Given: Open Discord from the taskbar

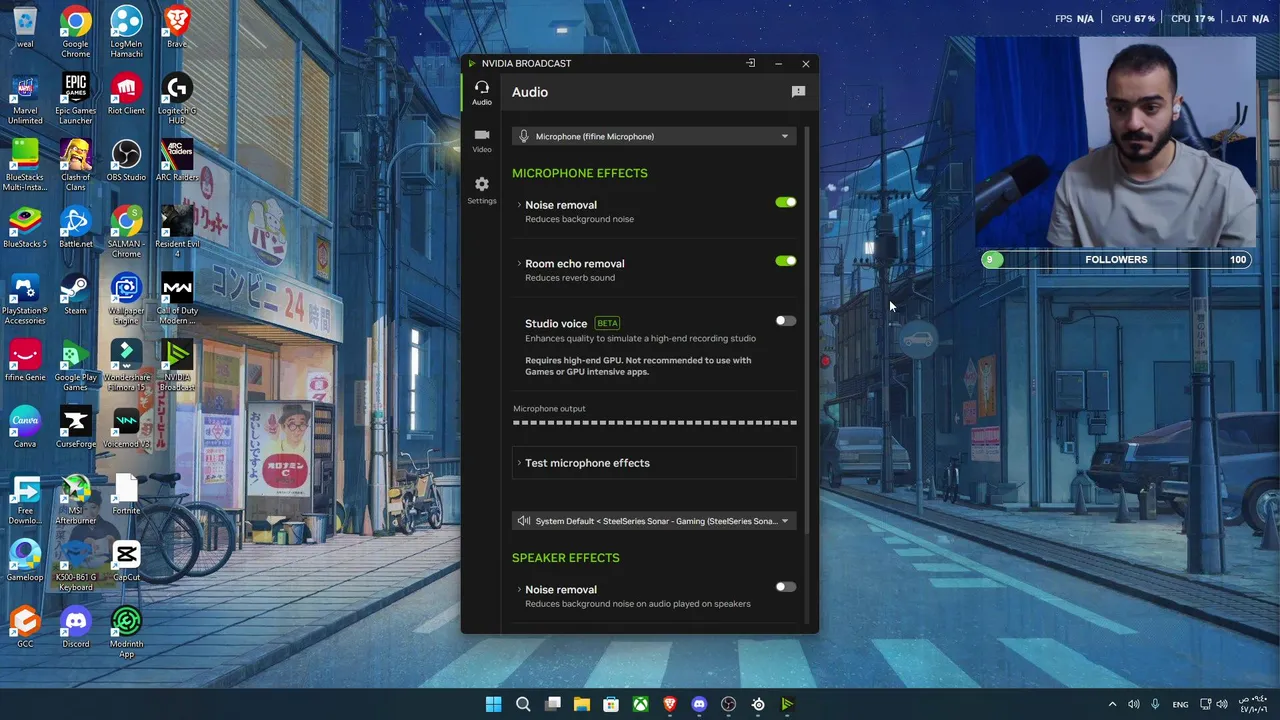Looking at the screenshot, I should (x=699, y=704).
